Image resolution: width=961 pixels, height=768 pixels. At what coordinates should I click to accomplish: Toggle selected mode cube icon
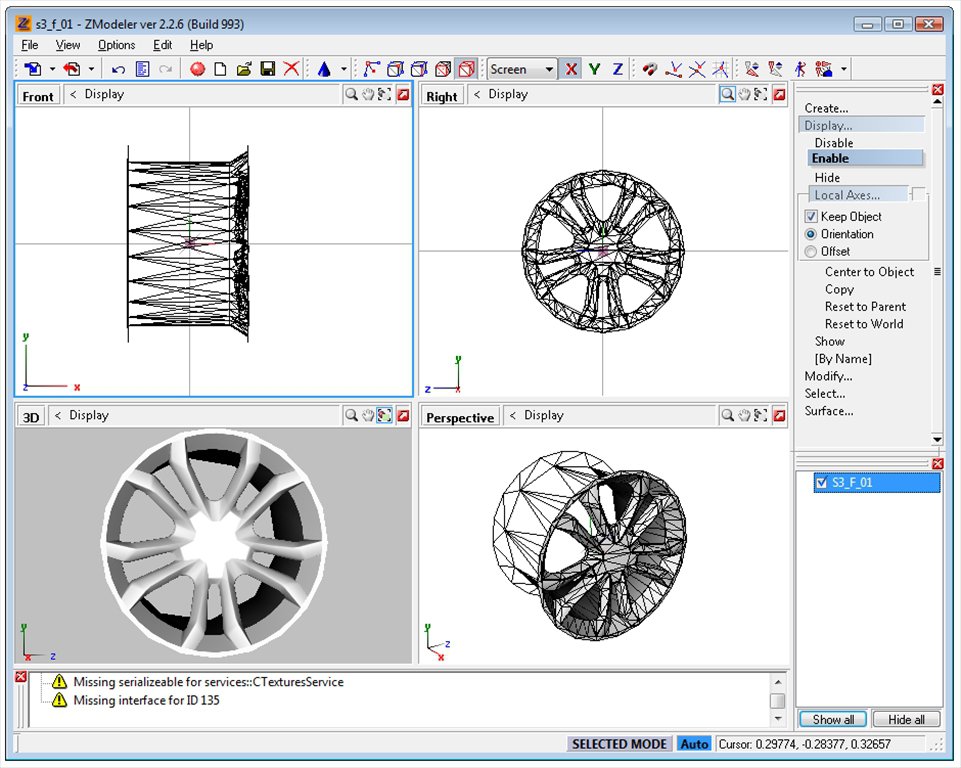(x=466, y=69)
